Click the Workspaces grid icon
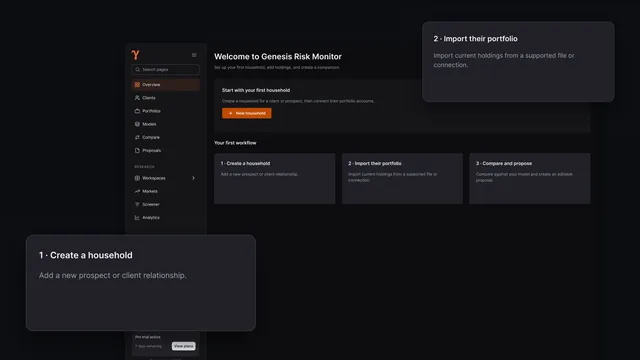 coord(137,178)
